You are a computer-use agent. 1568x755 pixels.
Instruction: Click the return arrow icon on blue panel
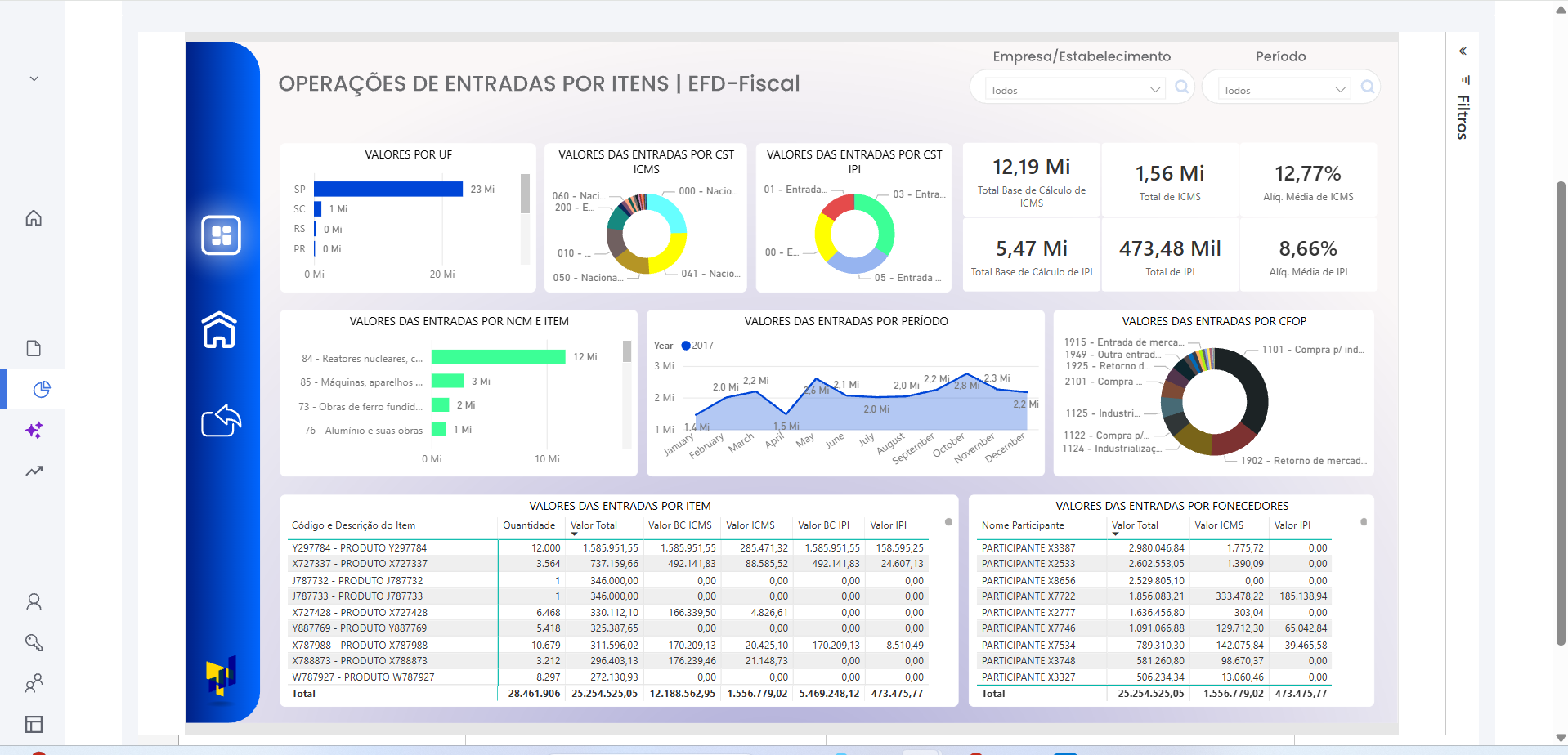pos(221,421)
